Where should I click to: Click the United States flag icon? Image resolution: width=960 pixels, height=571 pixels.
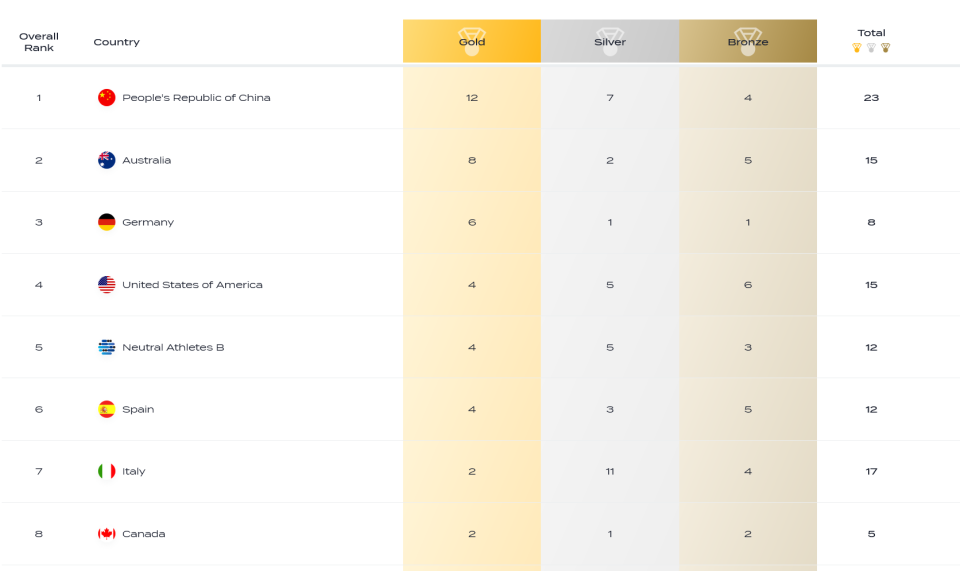point(107,285)
